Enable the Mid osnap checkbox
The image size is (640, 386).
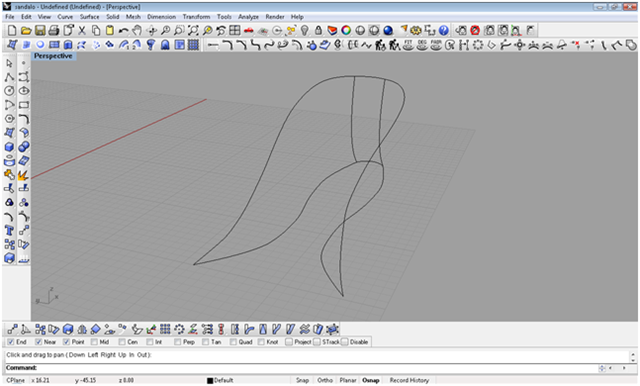(x=94, y=342)
